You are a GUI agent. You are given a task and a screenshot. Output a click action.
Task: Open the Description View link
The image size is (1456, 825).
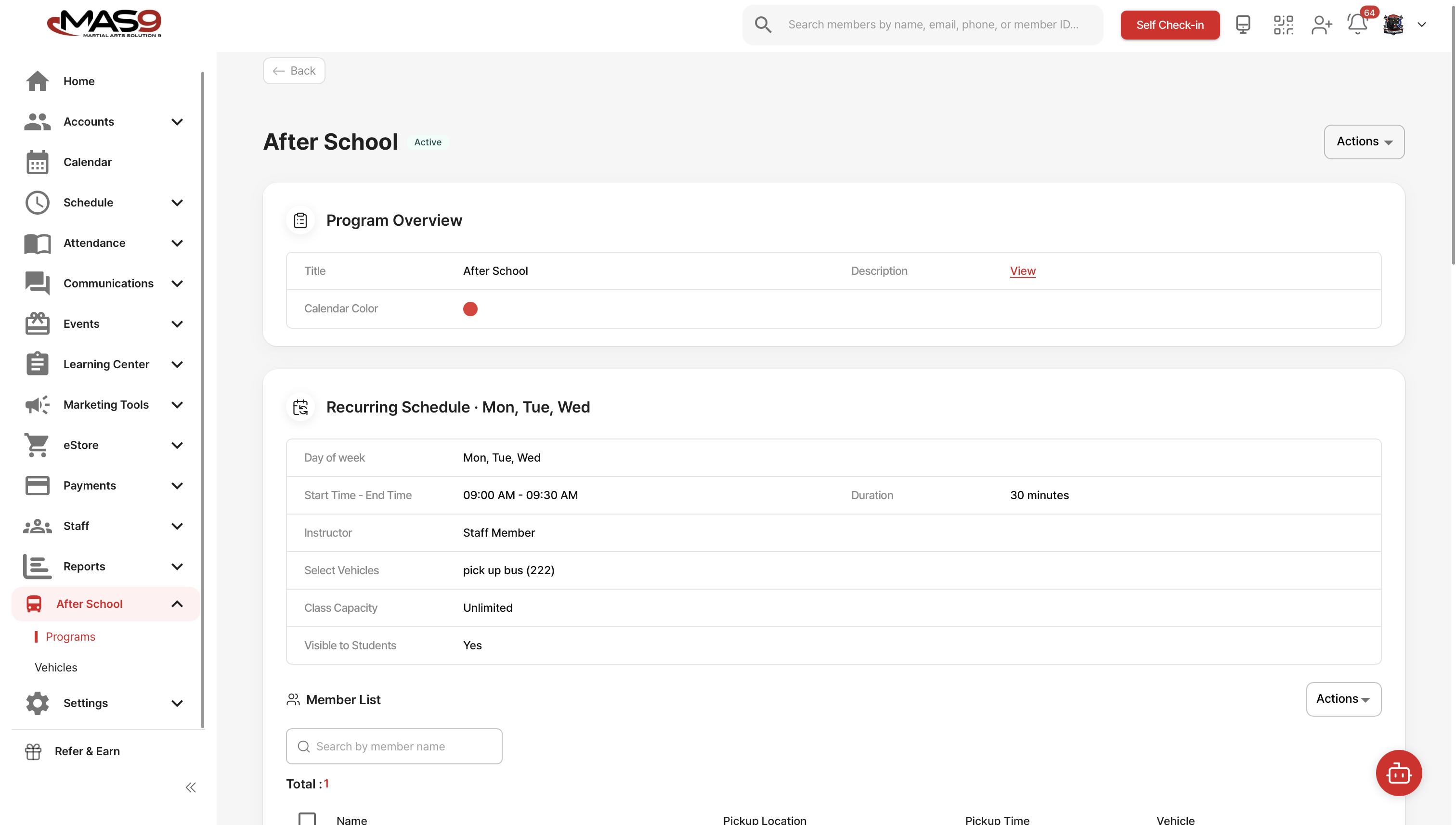click(1023, 271)
